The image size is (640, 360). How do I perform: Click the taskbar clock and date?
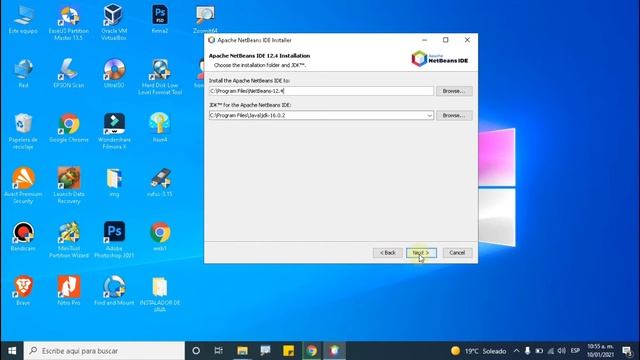pyautogui.click(x=600, y=351)
